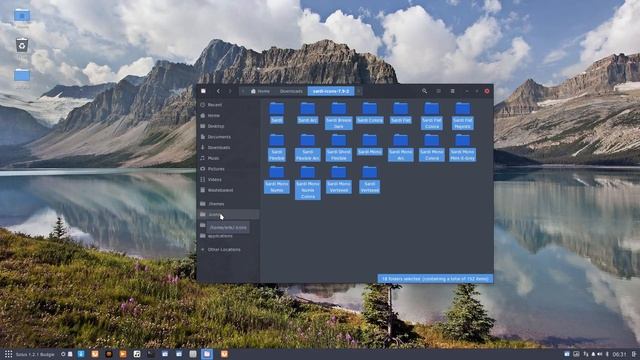Viewport: 640px width, 360px height.
Task: Select the Sardi Mono Colora folder
Action: click(431, 147)
